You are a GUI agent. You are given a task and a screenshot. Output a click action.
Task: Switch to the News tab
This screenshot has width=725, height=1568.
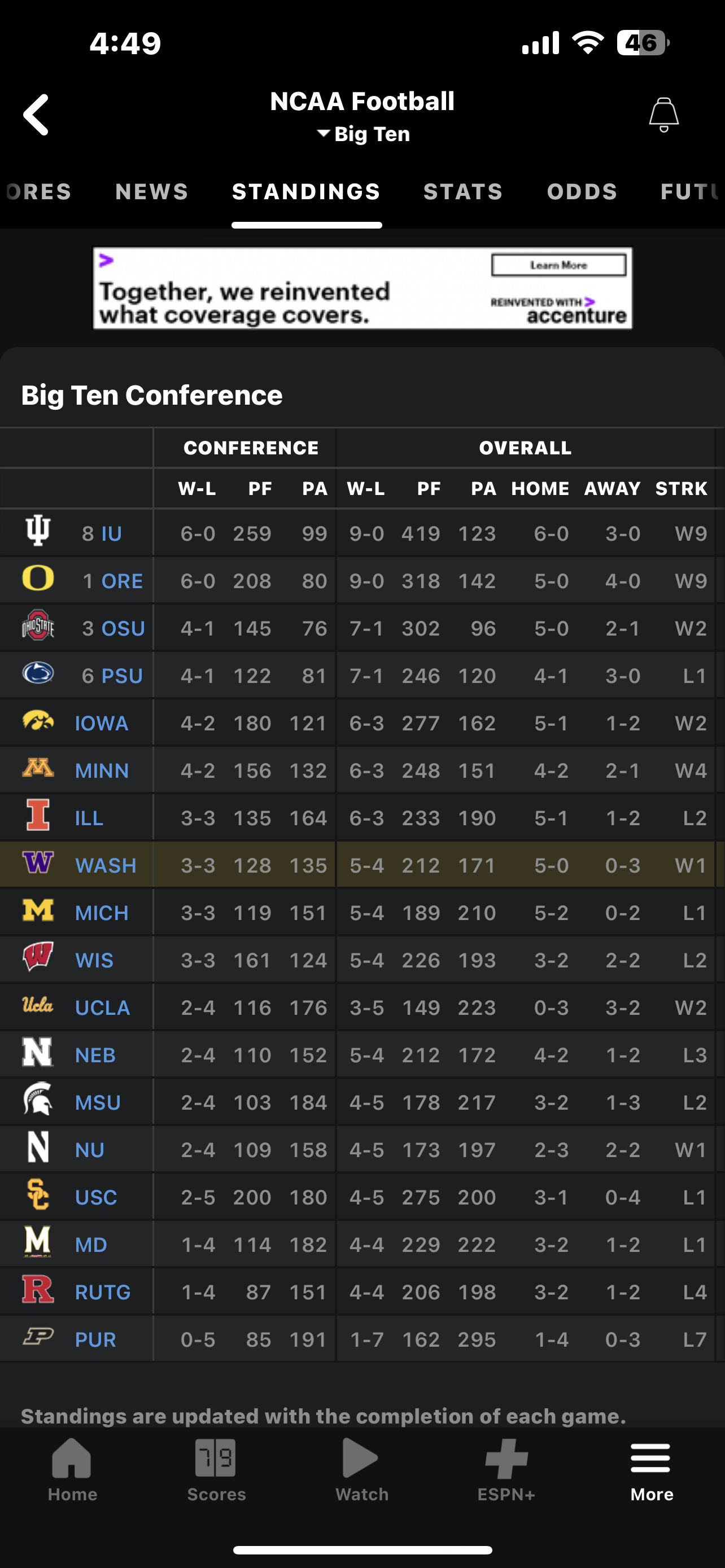tap(151, 192)
